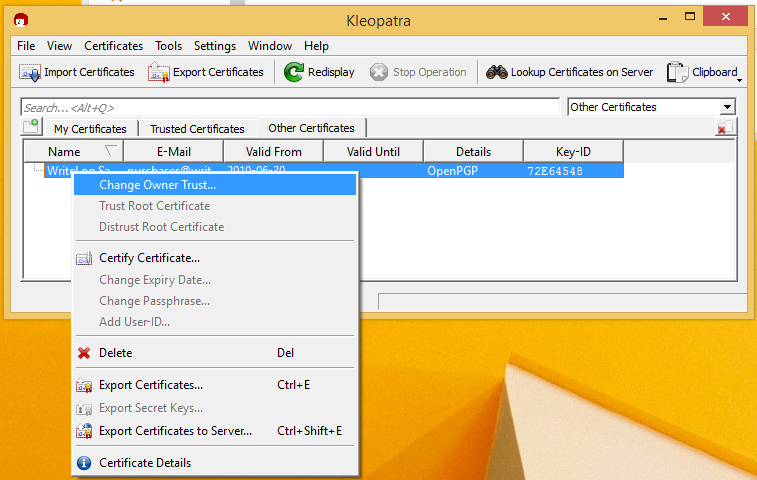
Task: Select Certify Certificate... from context menu
Action: pos(215,258)
